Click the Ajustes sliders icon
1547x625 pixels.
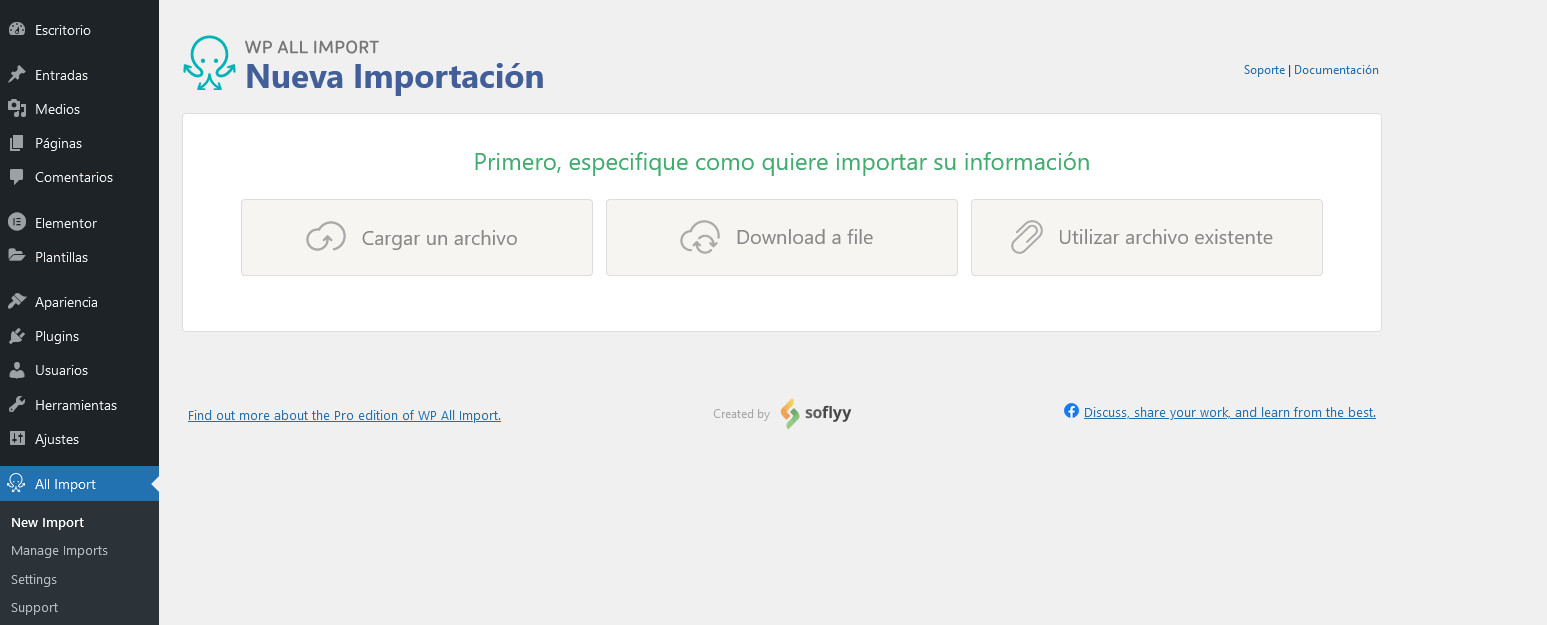click(17, 439)
